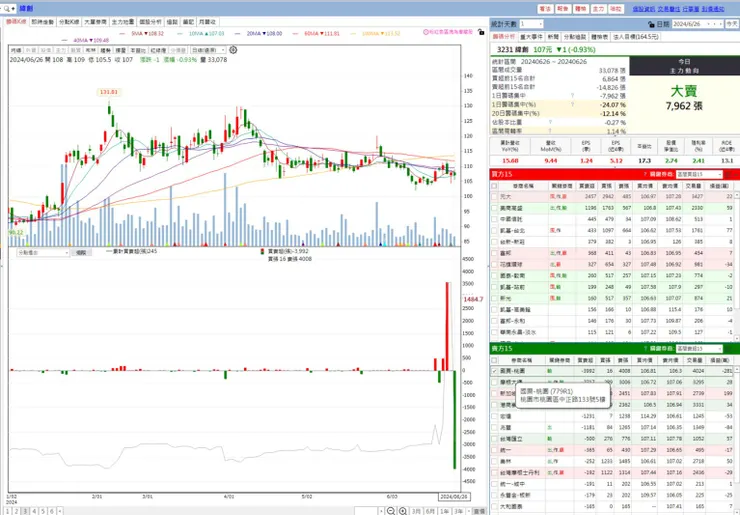Click the 體檢 button in top bar

click(580, 9)
